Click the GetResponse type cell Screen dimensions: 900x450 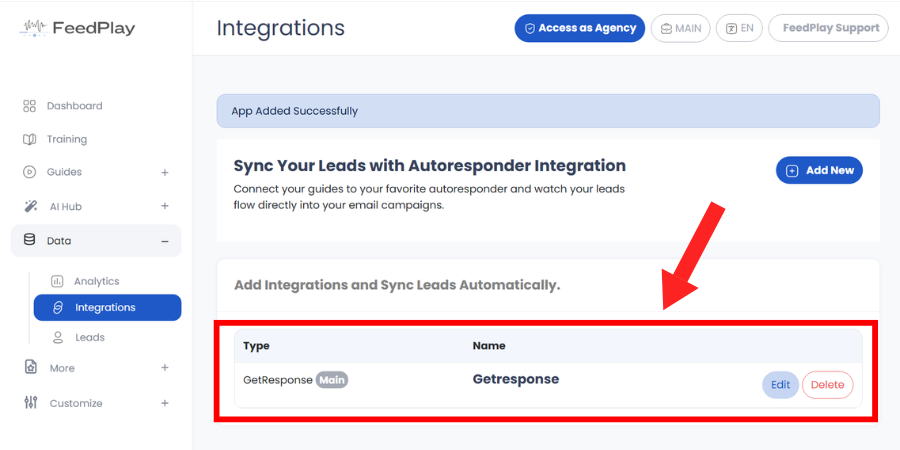click(x=278, y=380)
